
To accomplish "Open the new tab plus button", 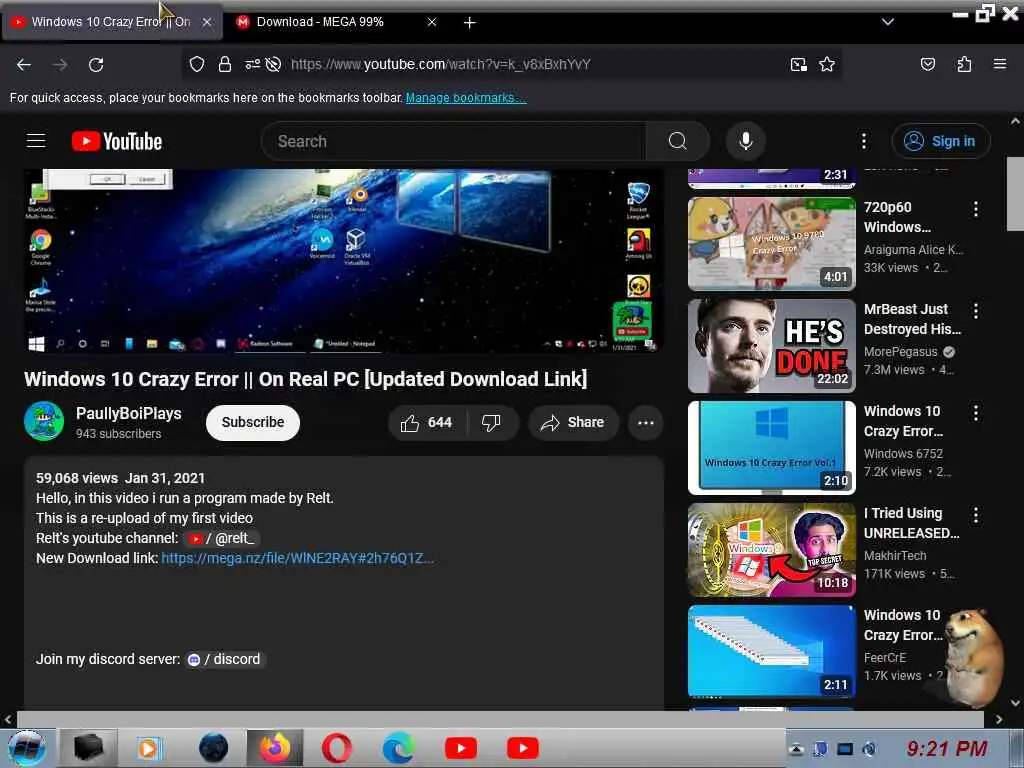I will pyautogui.click(x=469, y=23).
